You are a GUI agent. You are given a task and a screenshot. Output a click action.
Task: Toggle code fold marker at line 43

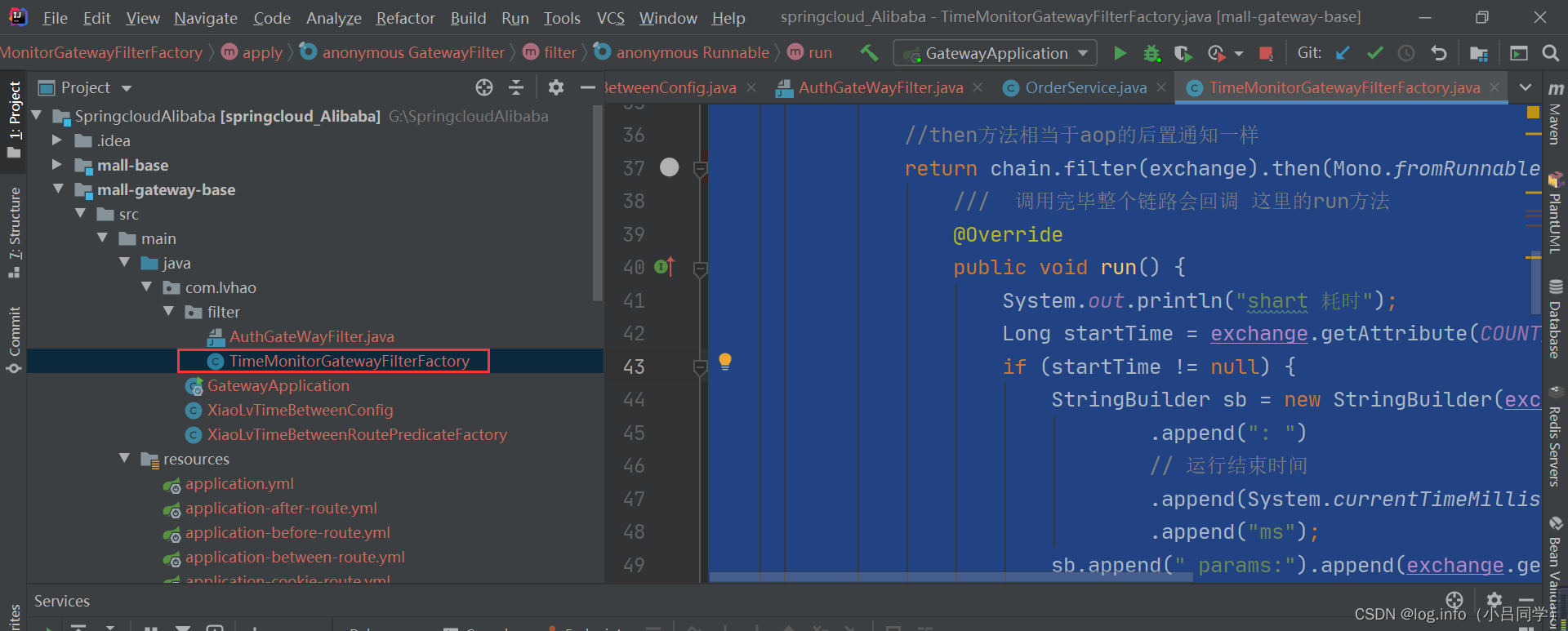pos(700,368)
